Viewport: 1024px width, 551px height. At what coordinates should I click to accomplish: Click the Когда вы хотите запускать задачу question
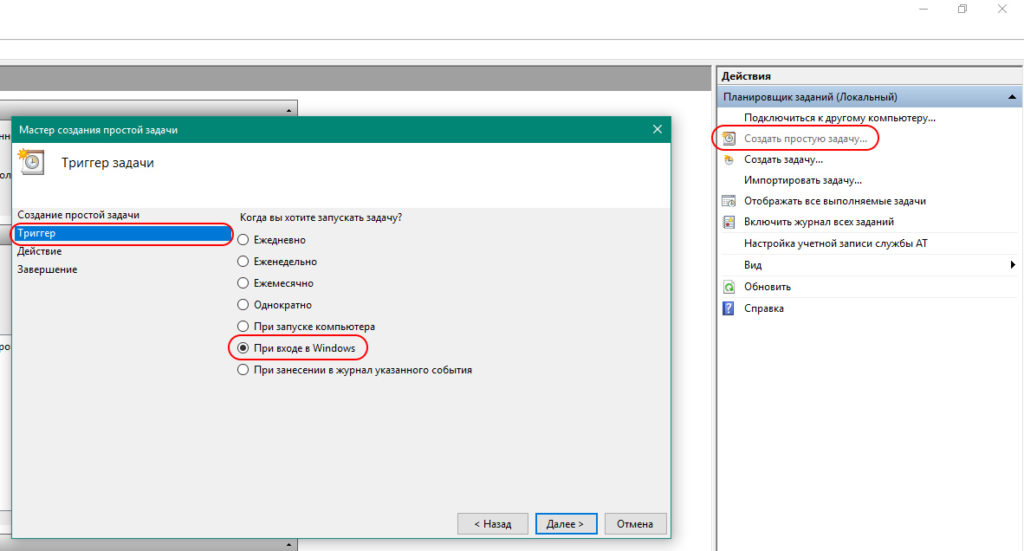(321, 217)
